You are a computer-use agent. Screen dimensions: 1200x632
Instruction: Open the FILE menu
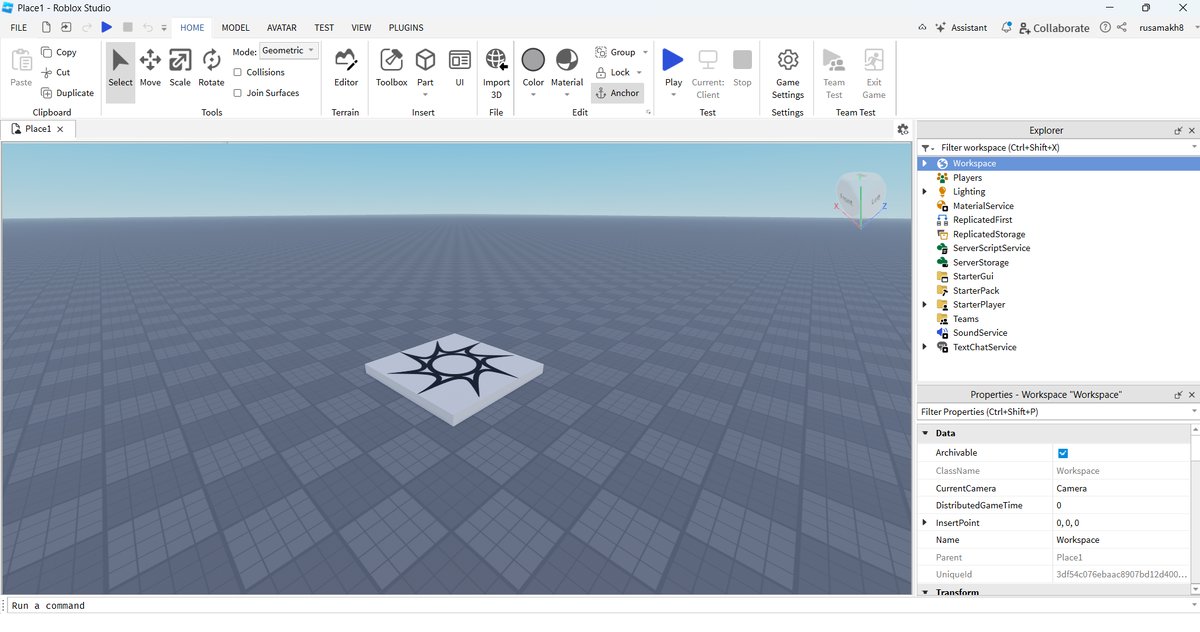click(18, 28)
